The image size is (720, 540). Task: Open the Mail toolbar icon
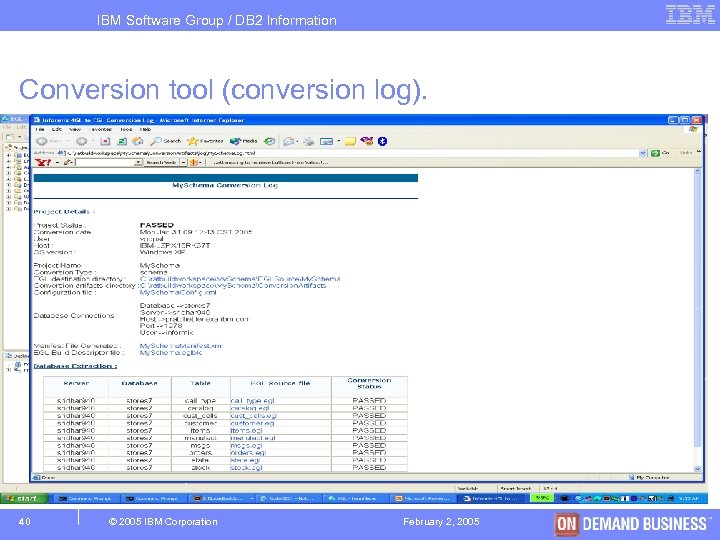[x=288, y=141]
